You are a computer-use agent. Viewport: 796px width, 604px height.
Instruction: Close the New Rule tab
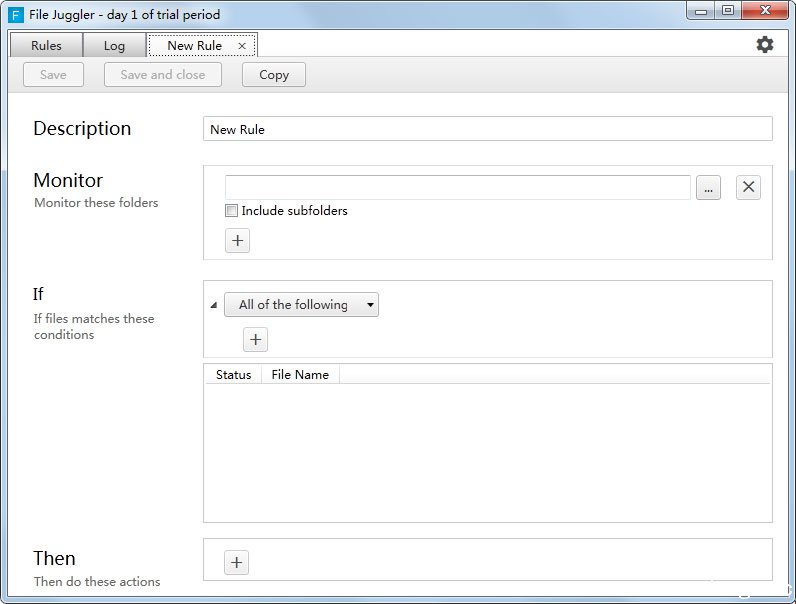point(242,46)
